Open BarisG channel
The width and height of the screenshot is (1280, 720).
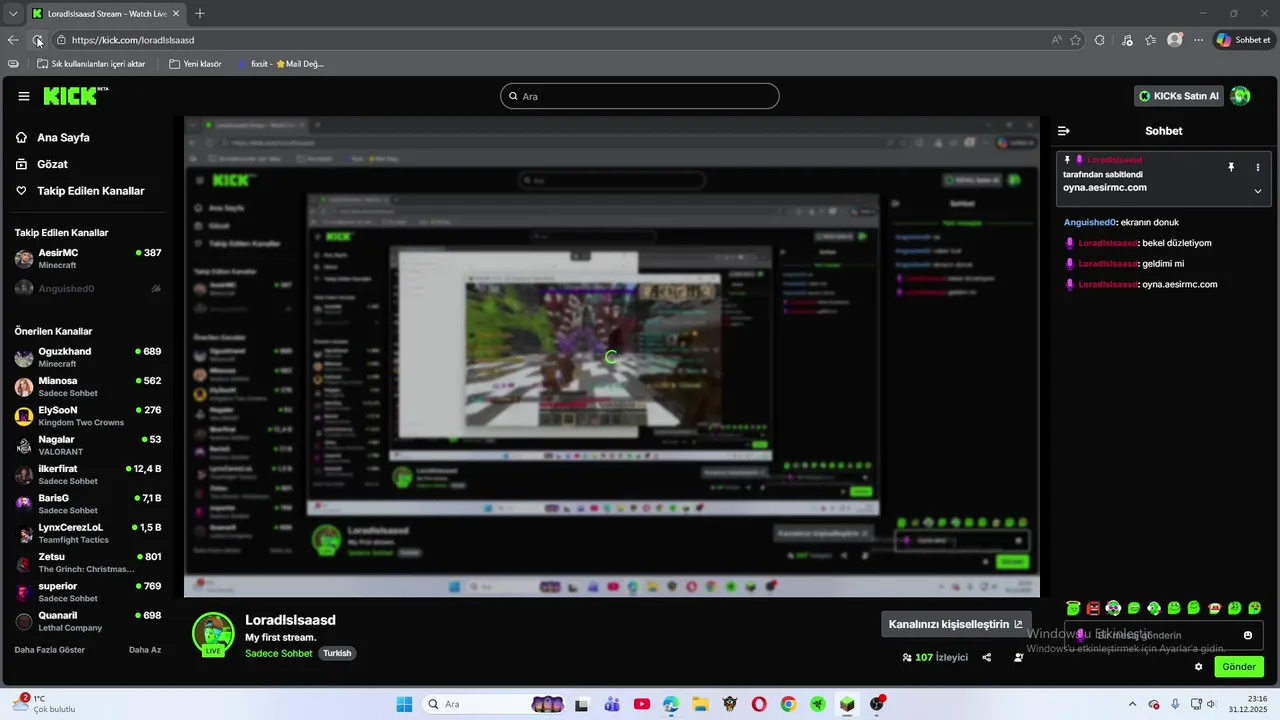tap(88, 504)
